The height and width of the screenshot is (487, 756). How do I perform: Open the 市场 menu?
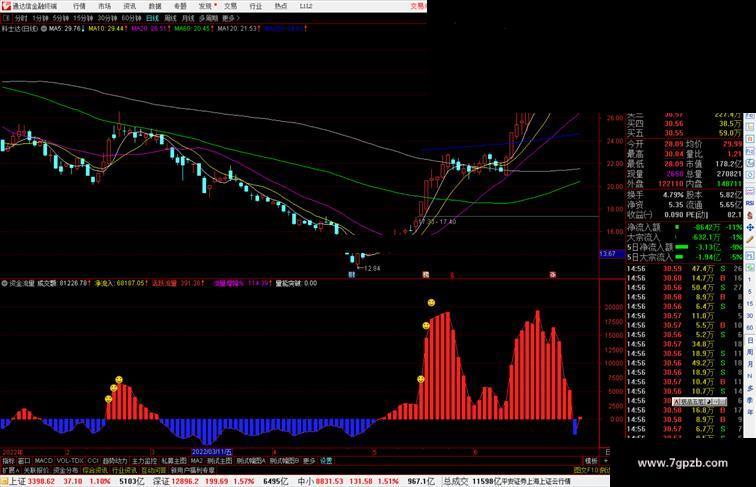pos(105,6)
